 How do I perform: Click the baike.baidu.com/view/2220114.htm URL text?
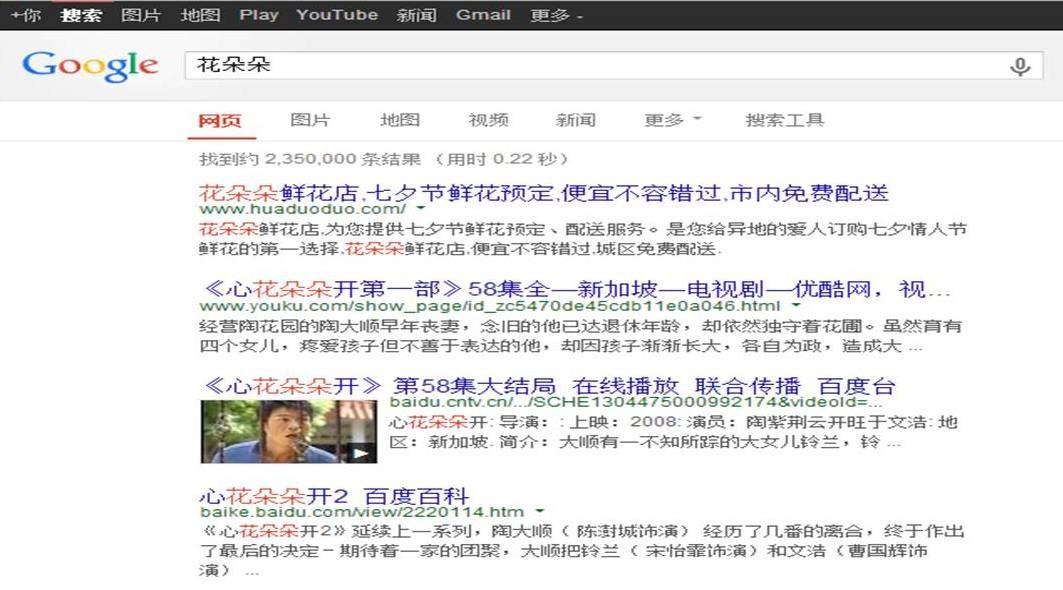click(362, 511)
